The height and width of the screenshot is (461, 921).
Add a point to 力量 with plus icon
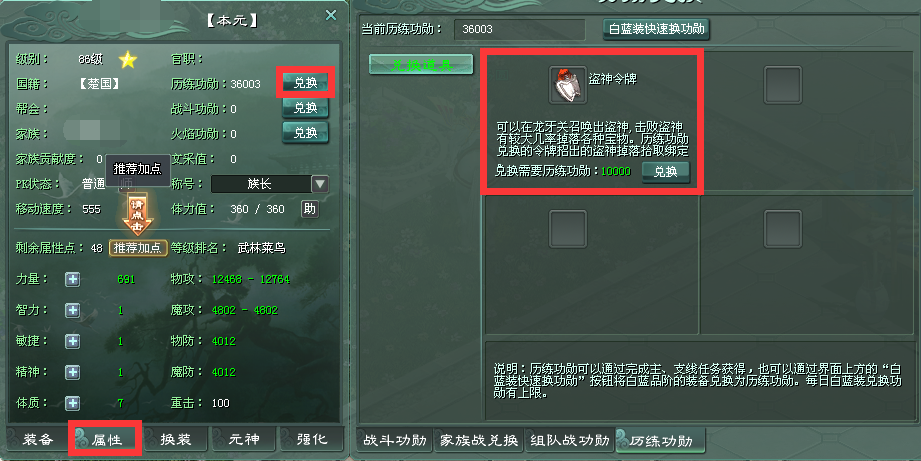pyautogui.click(x=72, y=279)
